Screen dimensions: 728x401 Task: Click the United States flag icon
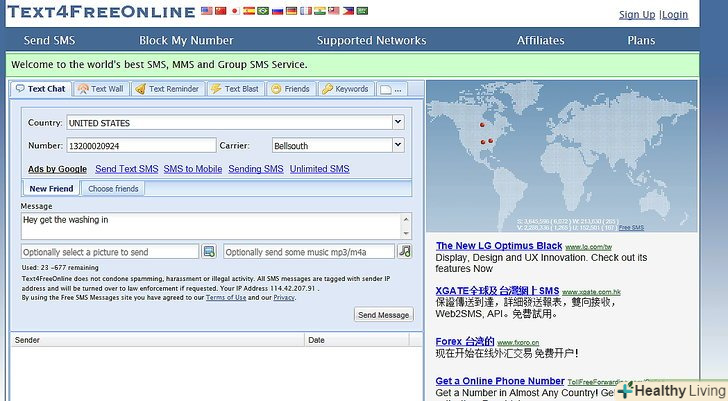[x=207, y=11]
